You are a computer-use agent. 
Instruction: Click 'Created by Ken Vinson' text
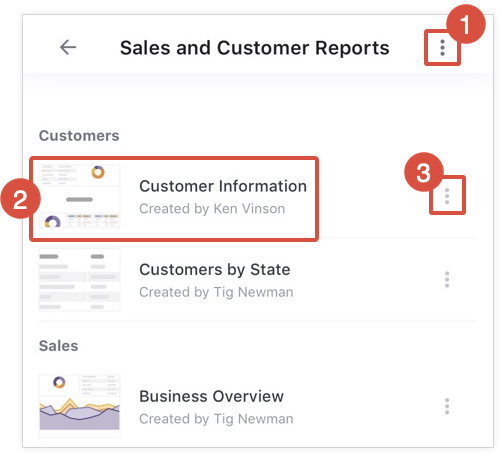212,209
